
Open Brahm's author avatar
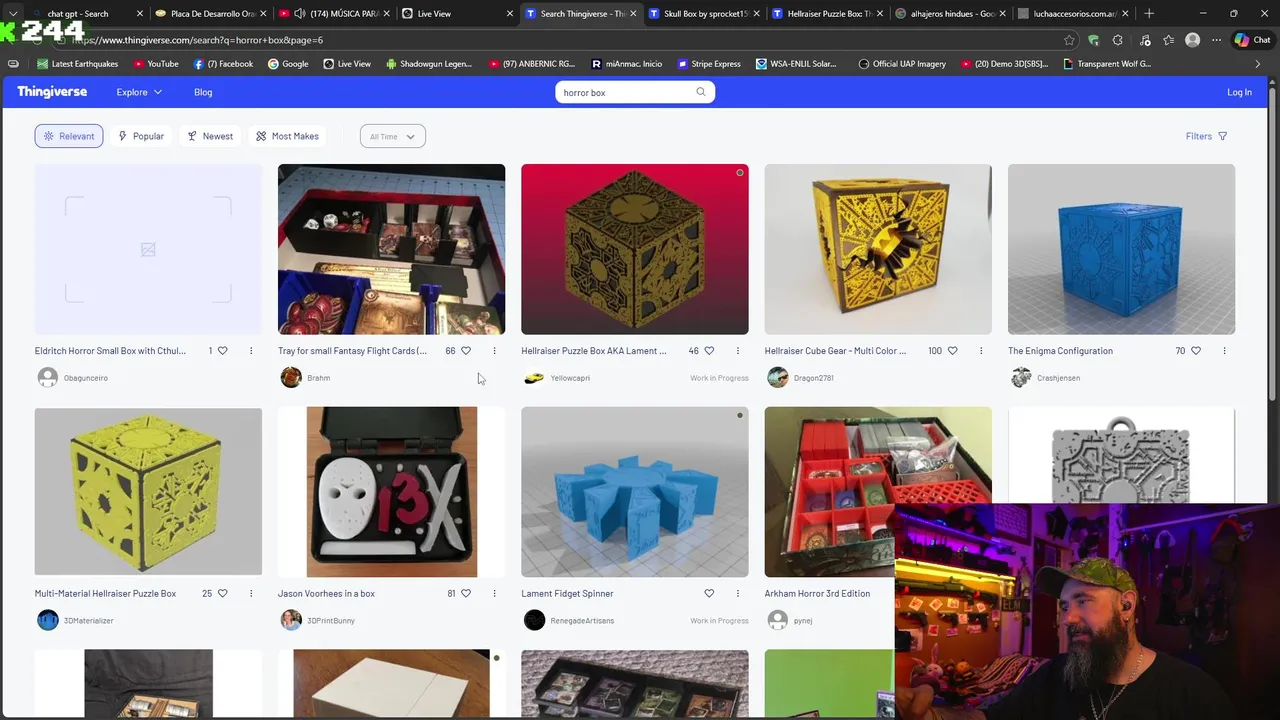point(291,377)
